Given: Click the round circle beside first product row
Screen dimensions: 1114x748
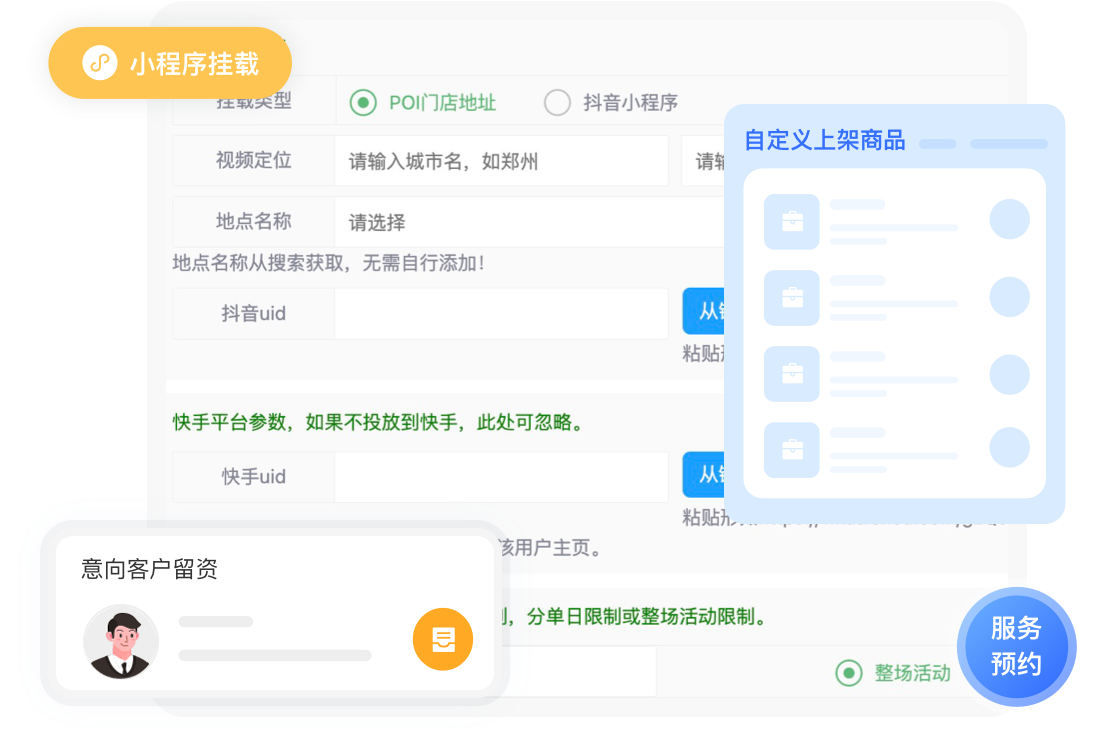Looking at the screenshot, I should pos(1009,219).
